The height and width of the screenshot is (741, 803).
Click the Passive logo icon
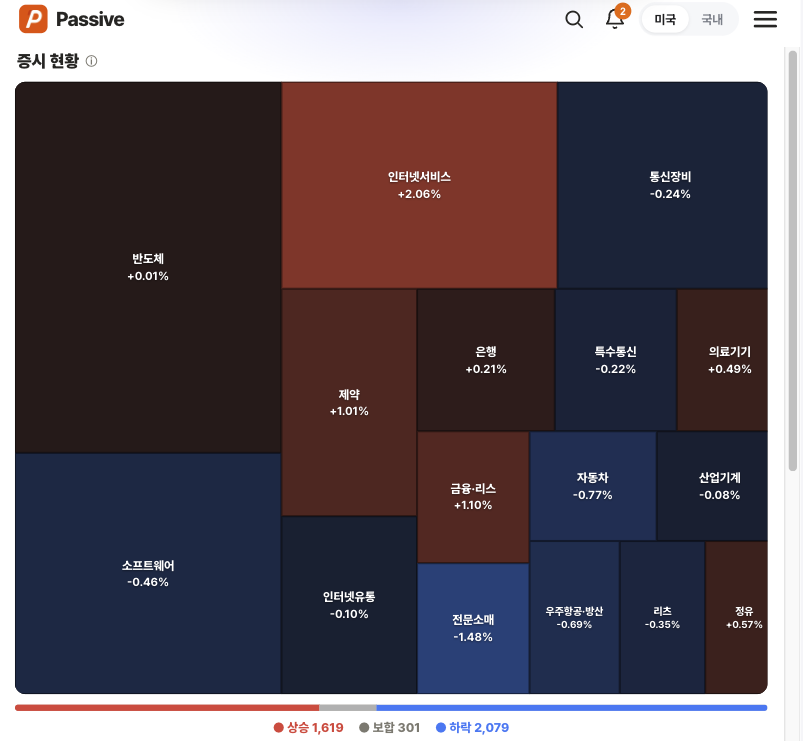coord(33,19)
